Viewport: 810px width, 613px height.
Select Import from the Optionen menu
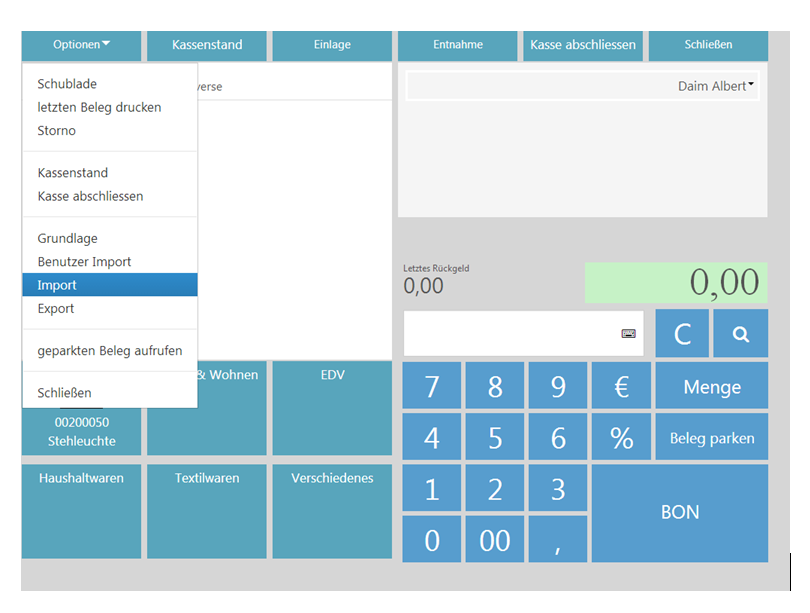click(57, 285)
